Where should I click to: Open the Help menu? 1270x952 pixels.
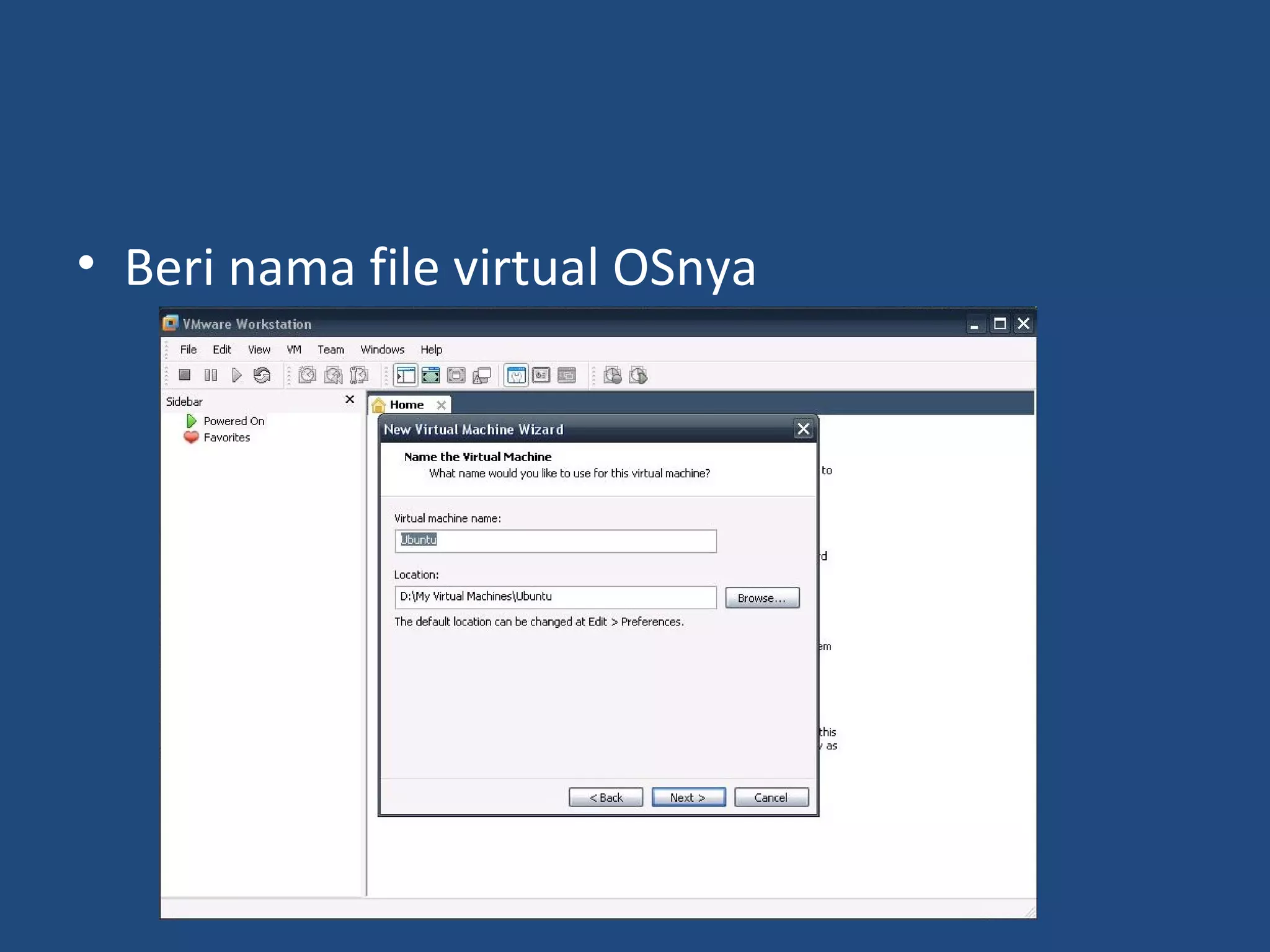tap(432, 350)
